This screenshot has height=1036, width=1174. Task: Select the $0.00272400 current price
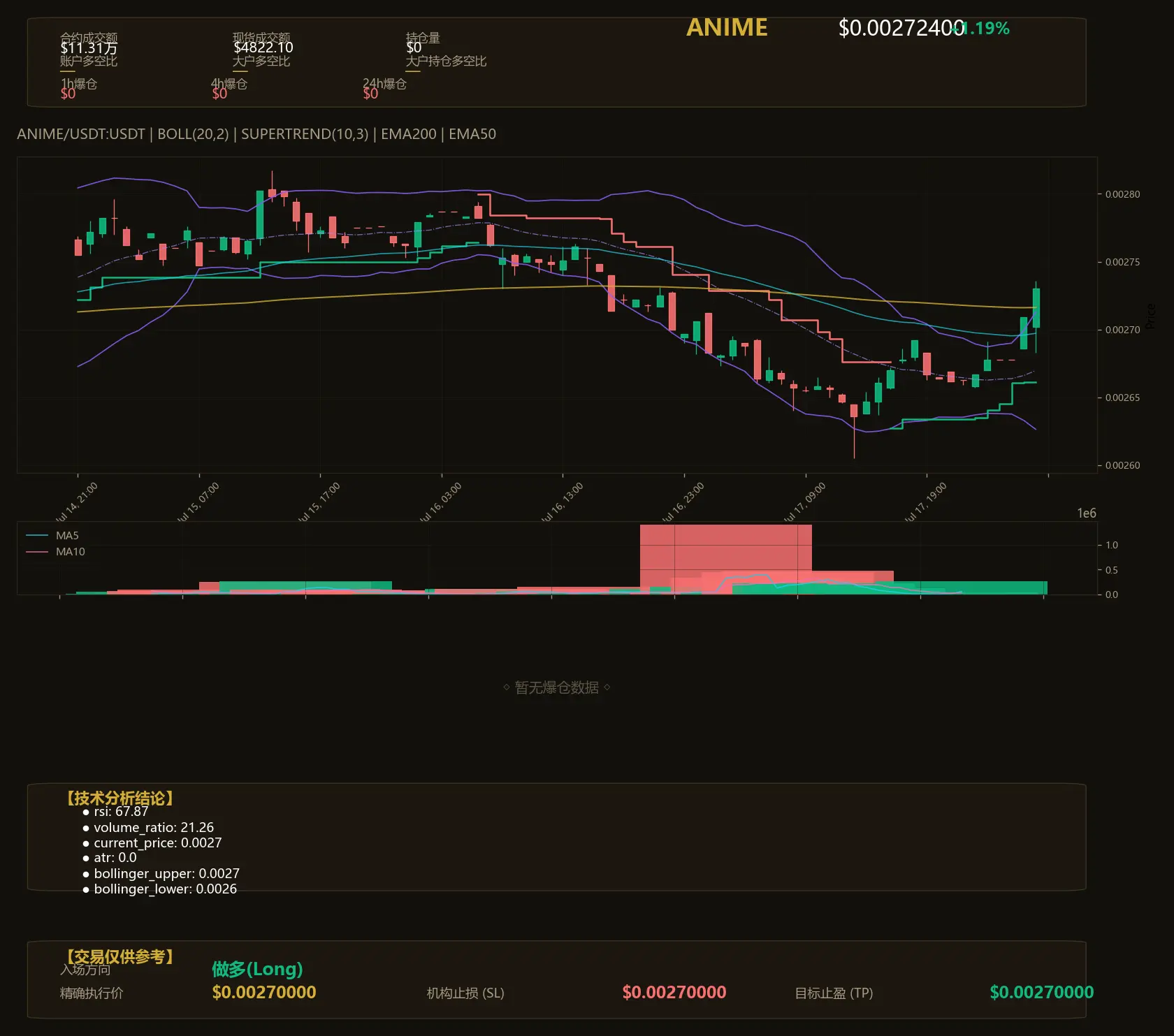901,28
